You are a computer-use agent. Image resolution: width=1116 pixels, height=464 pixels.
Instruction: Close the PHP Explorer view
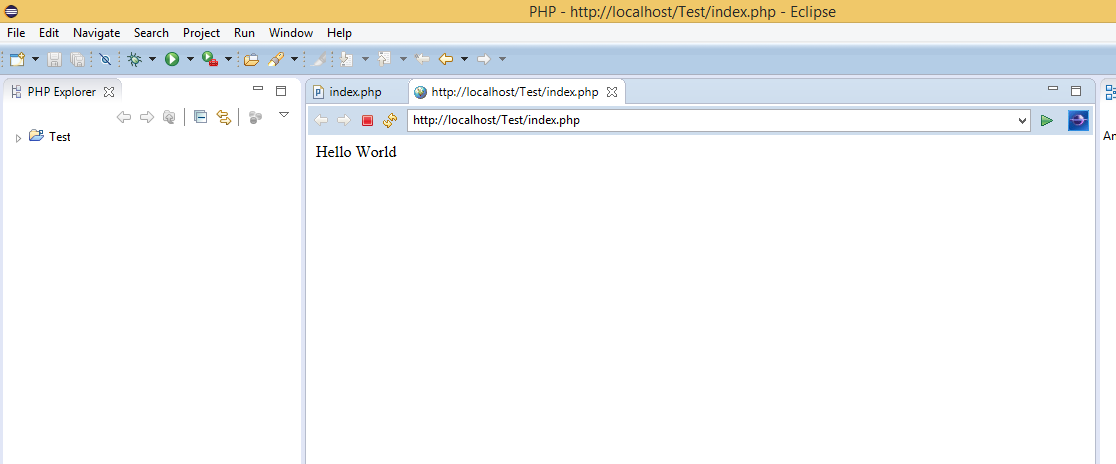pyautogui.click(x=109, y=91)
